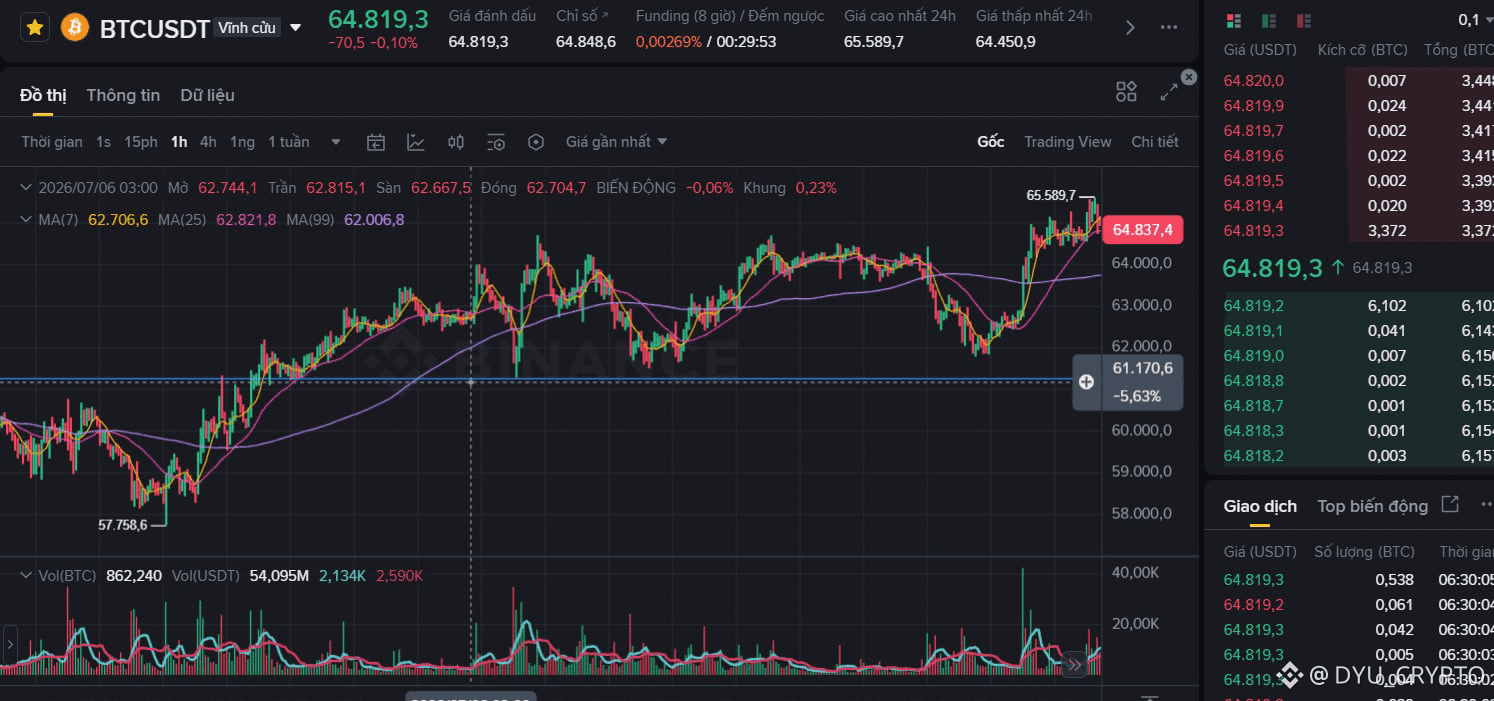Select the 1ng interval
Viewport: 1494px width, 701px height.
click(x=242, y=142)
